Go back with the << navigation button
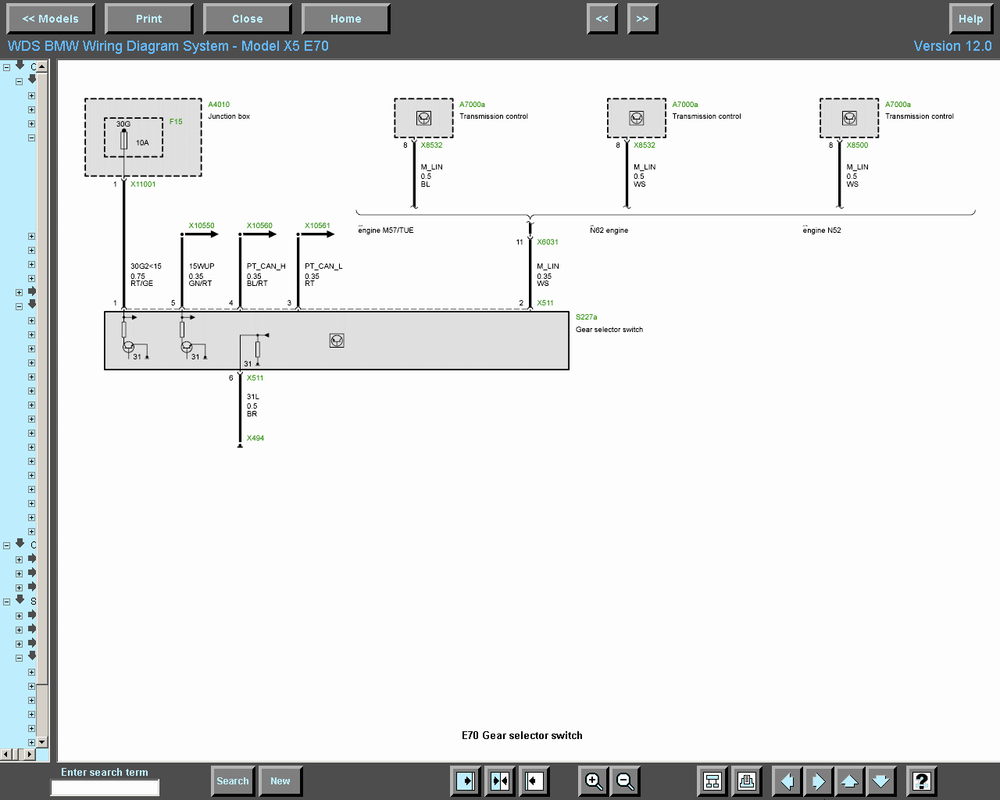This screenshot has width=1000, height=800. click(x=602, y=19)
